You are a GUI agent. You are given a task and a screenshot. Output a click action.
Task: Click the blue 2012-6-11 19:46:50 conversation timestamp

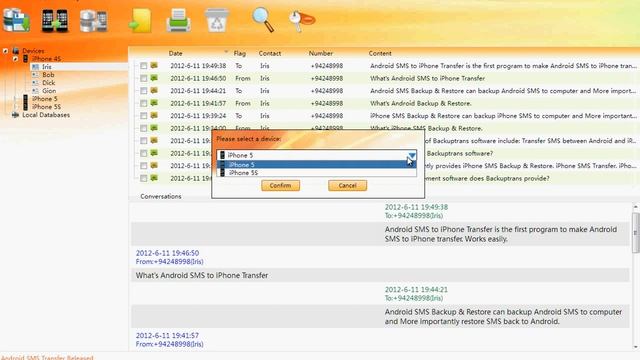167,253
